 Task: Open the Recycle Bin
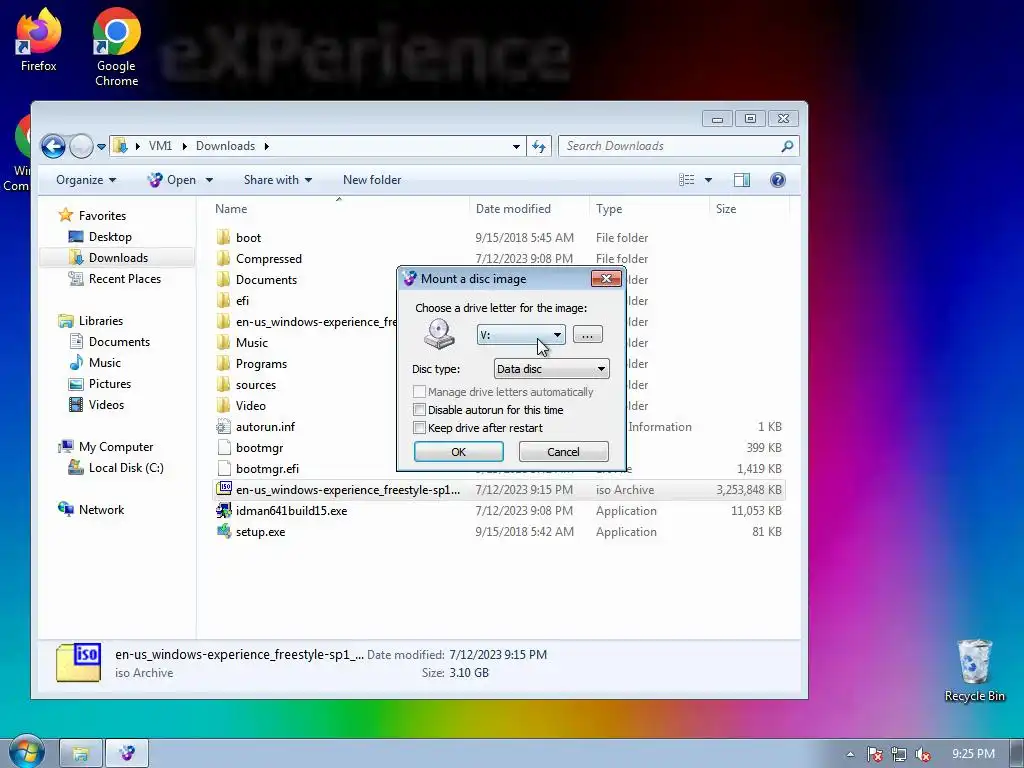[x=974, y=669]
